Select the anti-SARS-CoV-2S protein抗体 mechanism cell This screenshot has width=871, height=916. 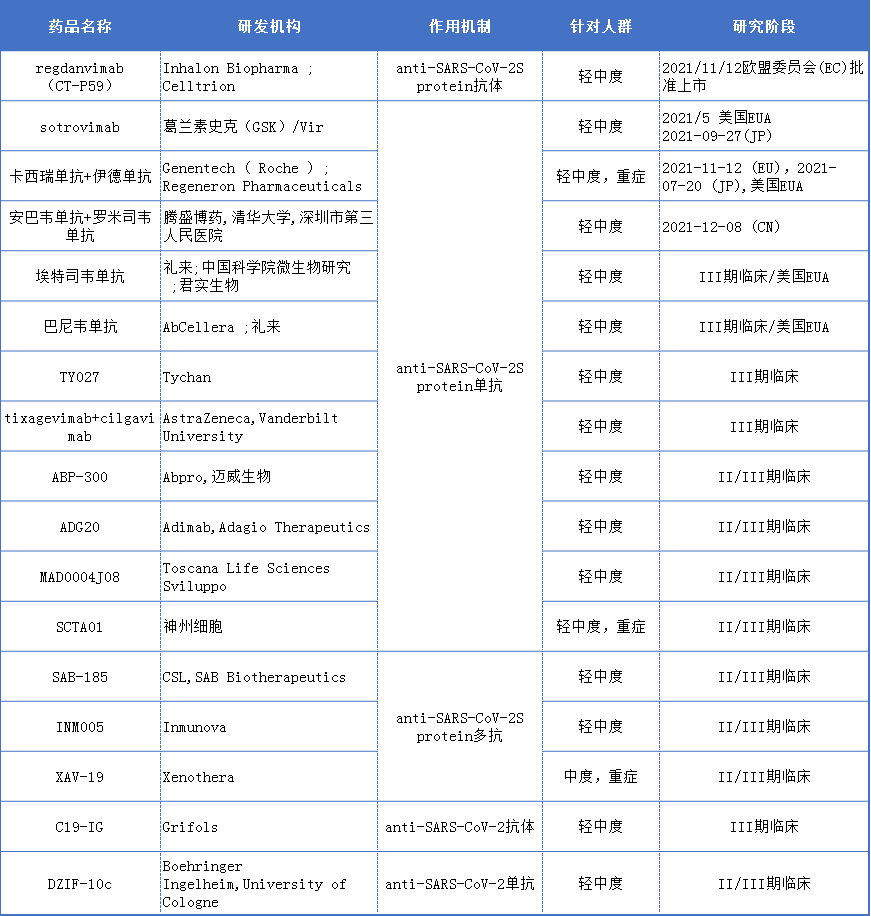[460, 77]
